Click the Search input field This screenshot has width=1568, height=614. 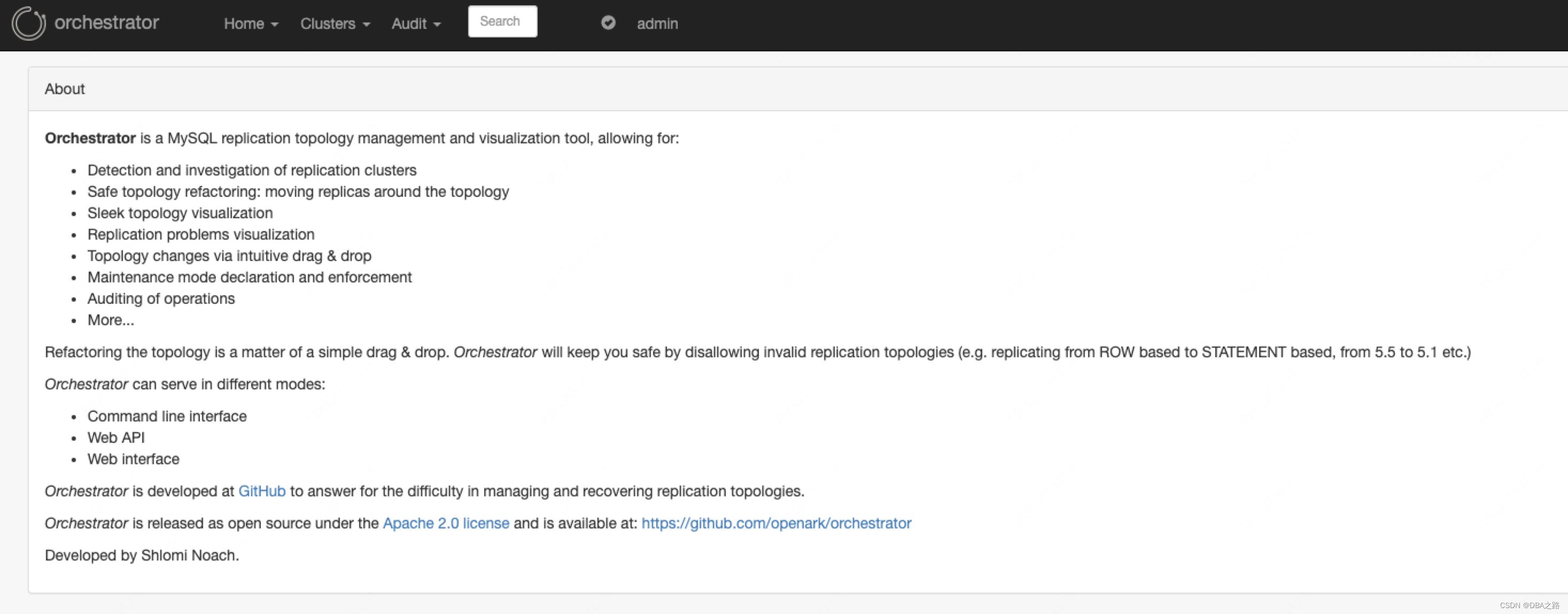point(502,21)
